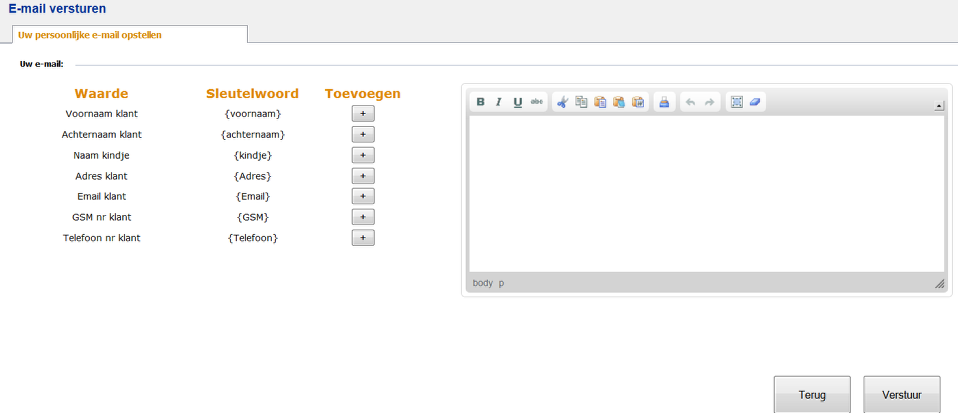This screenshot has height=413, width=958.
Task: Add the {Email} keyword via plus button
Action: point(363,196)
